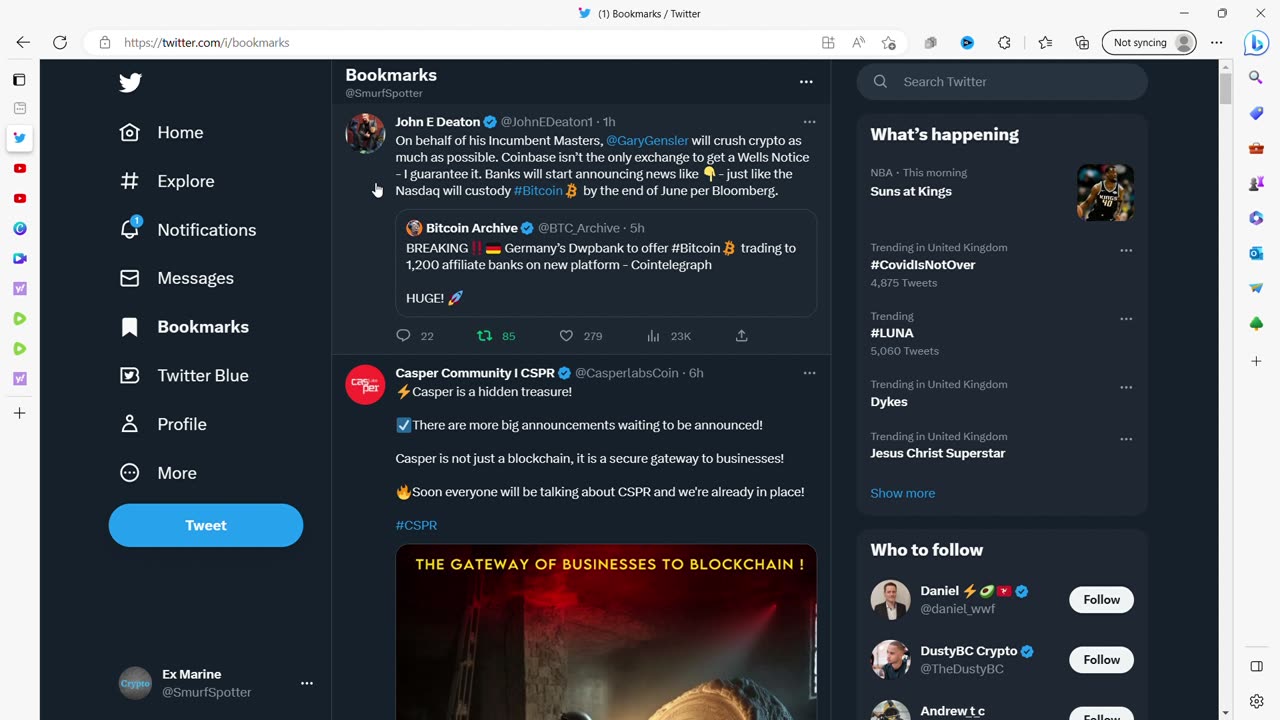
Task: Open Home from the navigation
Action: pos(161,132)
